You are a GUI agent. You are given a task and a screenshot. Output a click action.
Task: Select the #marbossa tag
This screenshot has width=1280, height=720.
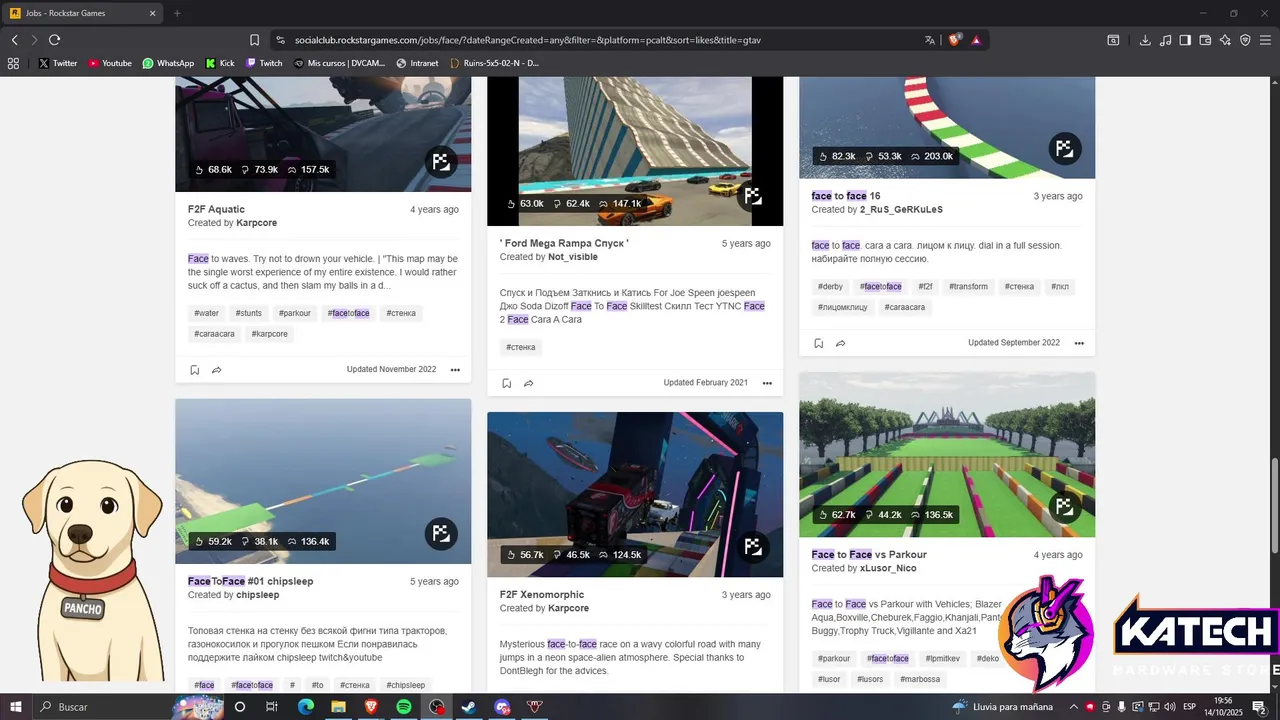click(921, 679)
